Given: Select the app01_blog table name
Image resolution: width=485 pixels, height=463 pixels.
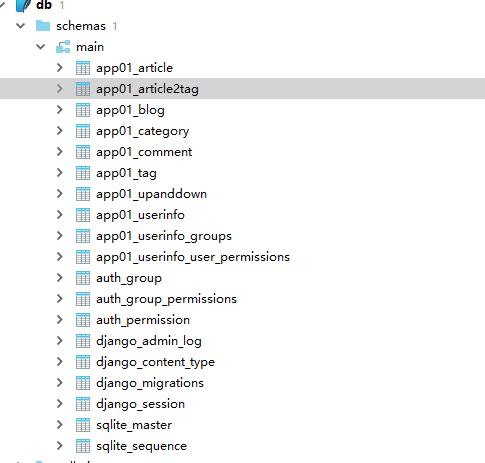Looking at the screenshot, I should [130, 110].
